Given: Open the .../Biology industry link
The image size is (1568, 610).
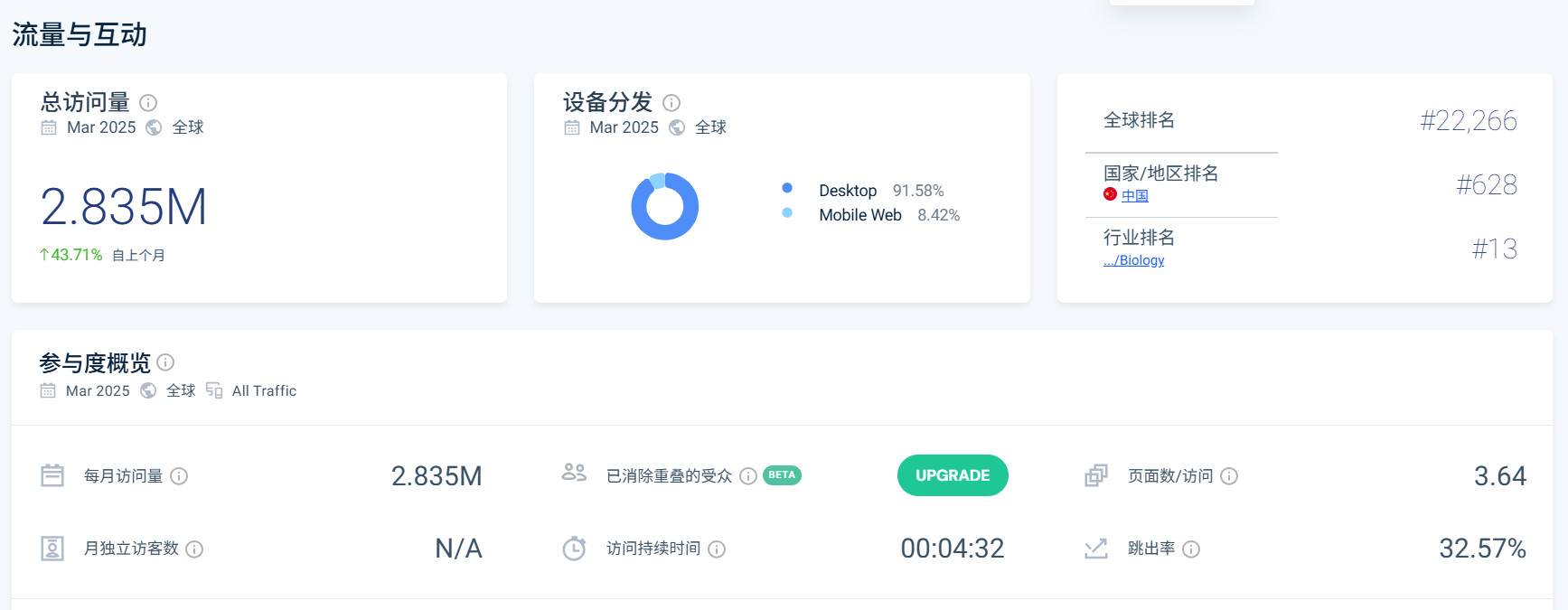Looking at the screenshot, I should pos(1133,260).
